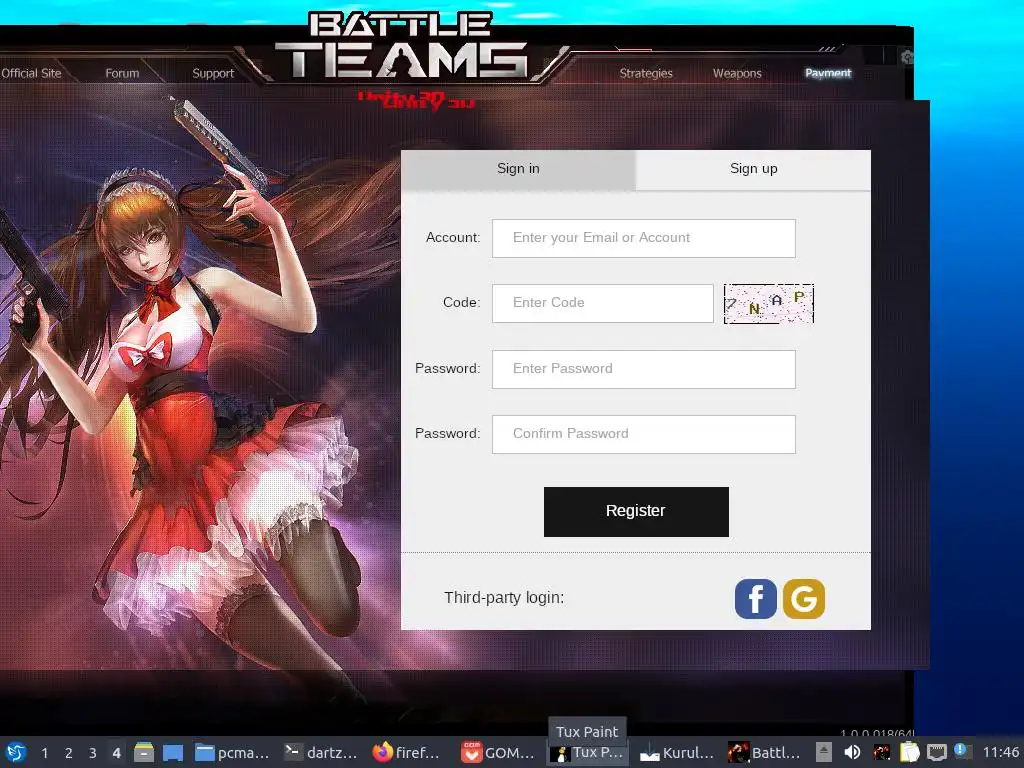
Task: Click the Register button
Action: [636, 511]
